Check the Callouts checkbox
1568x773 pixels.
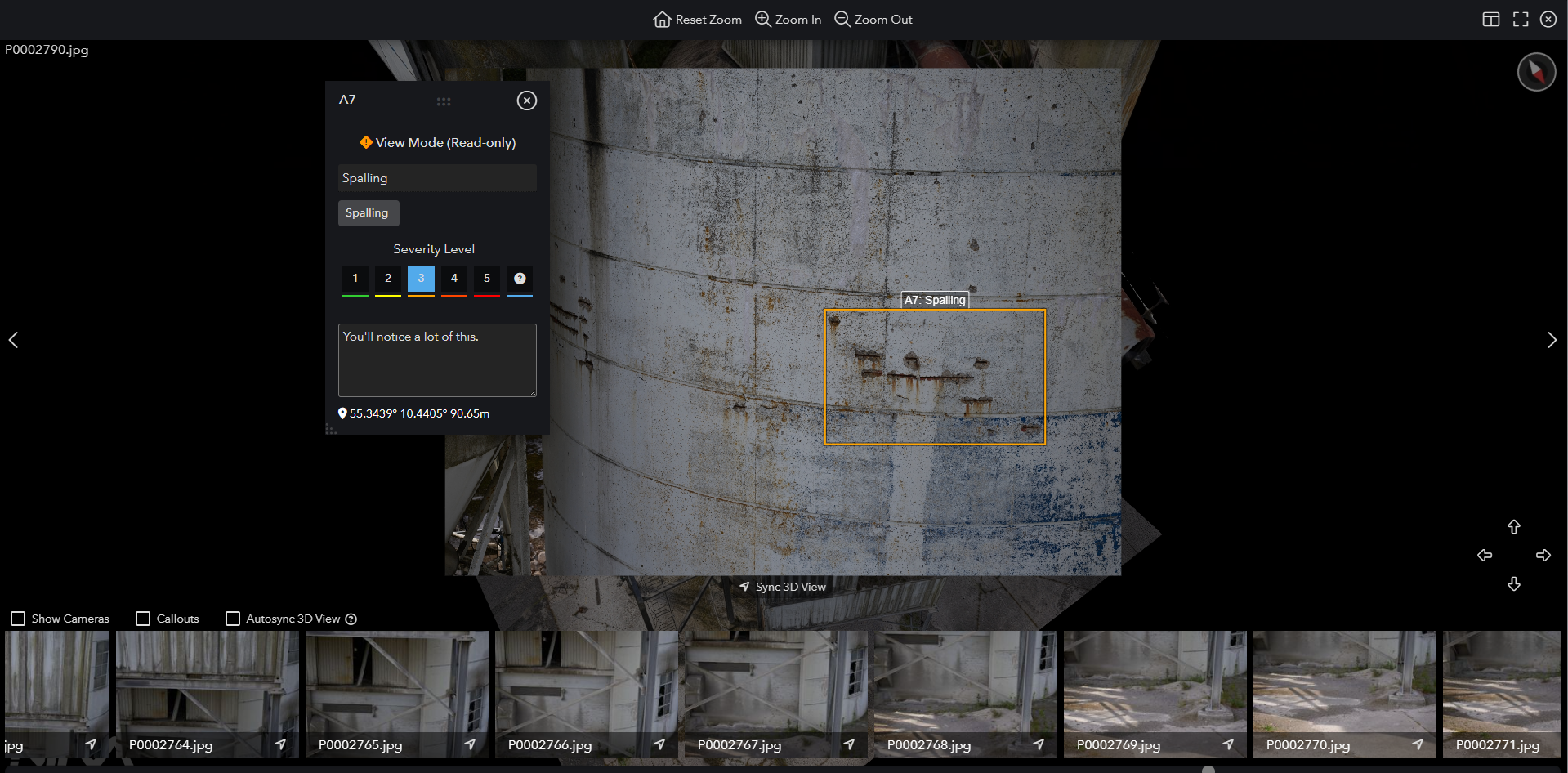[143, 619]
